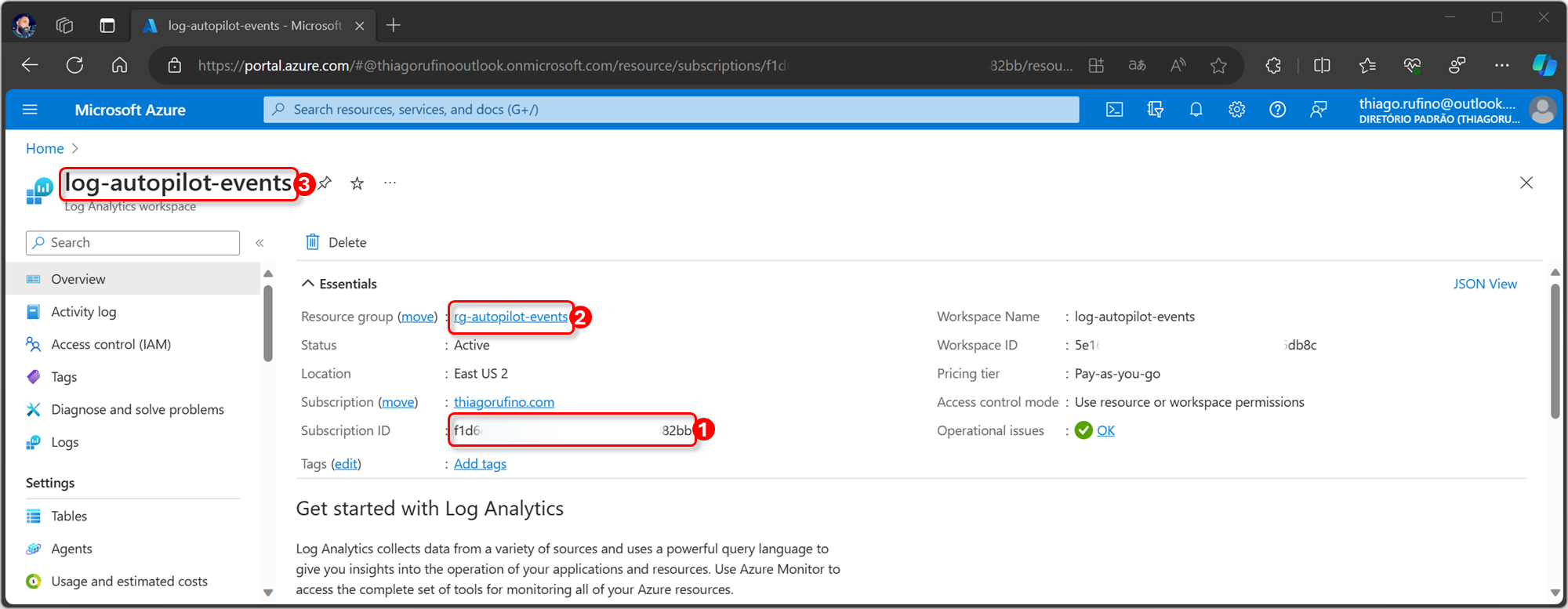Open the Help question mark icon
This screenshot has height=609, width=1568.
[1277, 110]
